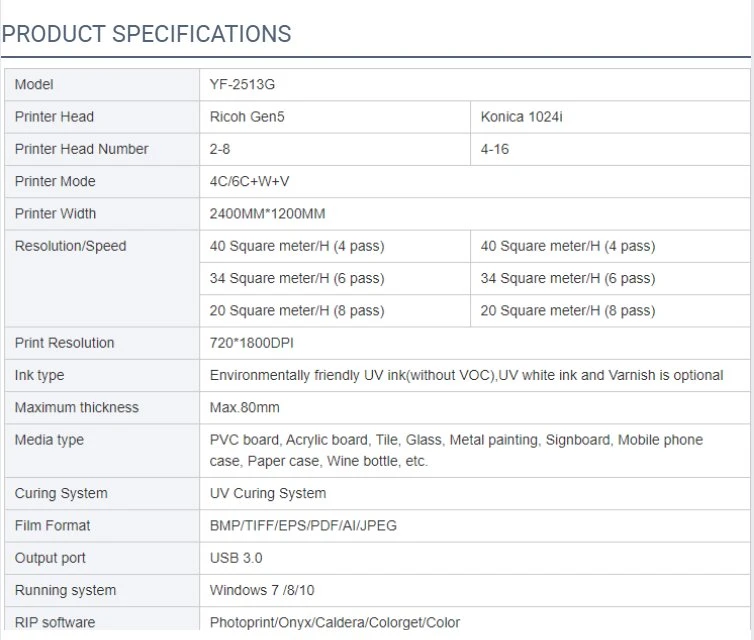Click the Ink type description text
This screenshot has height=640, width=754.
(466, 375)
